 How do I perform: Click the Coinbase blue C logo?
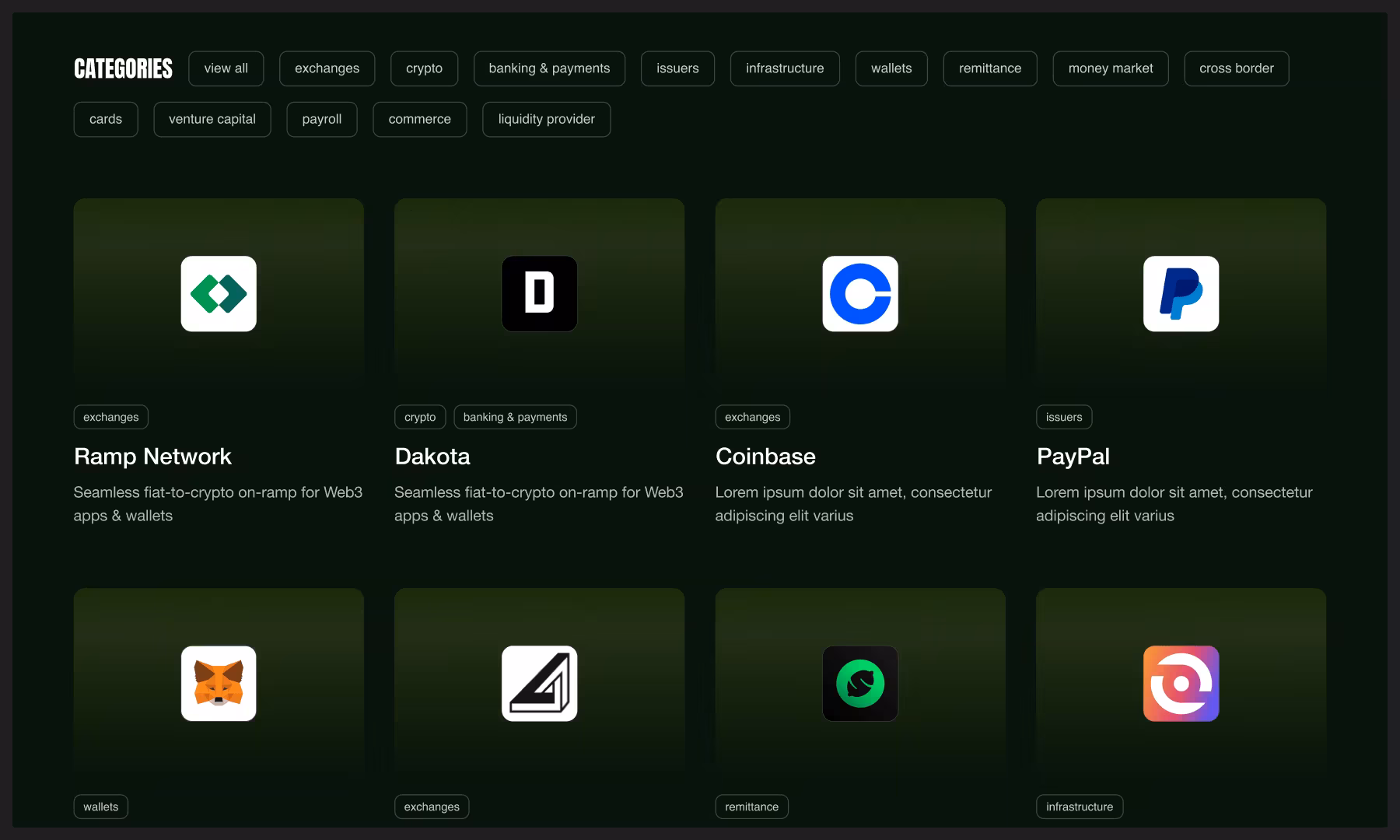[860, 294]
